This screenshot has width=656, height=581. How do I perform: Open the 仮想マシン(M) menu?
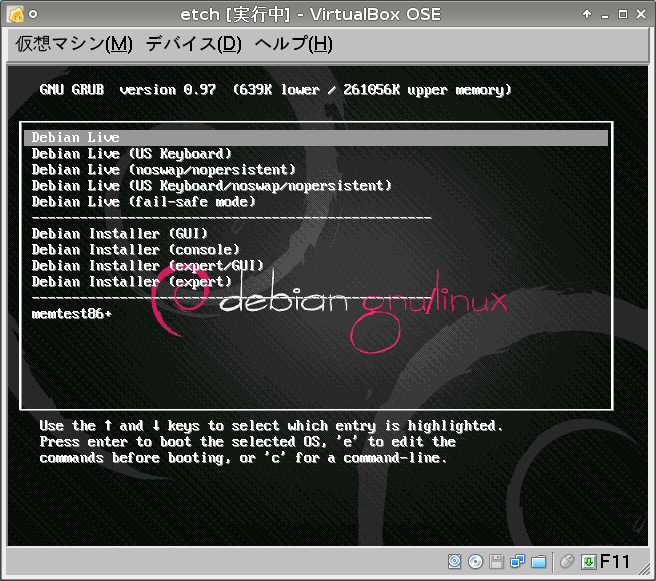[74, 44]
